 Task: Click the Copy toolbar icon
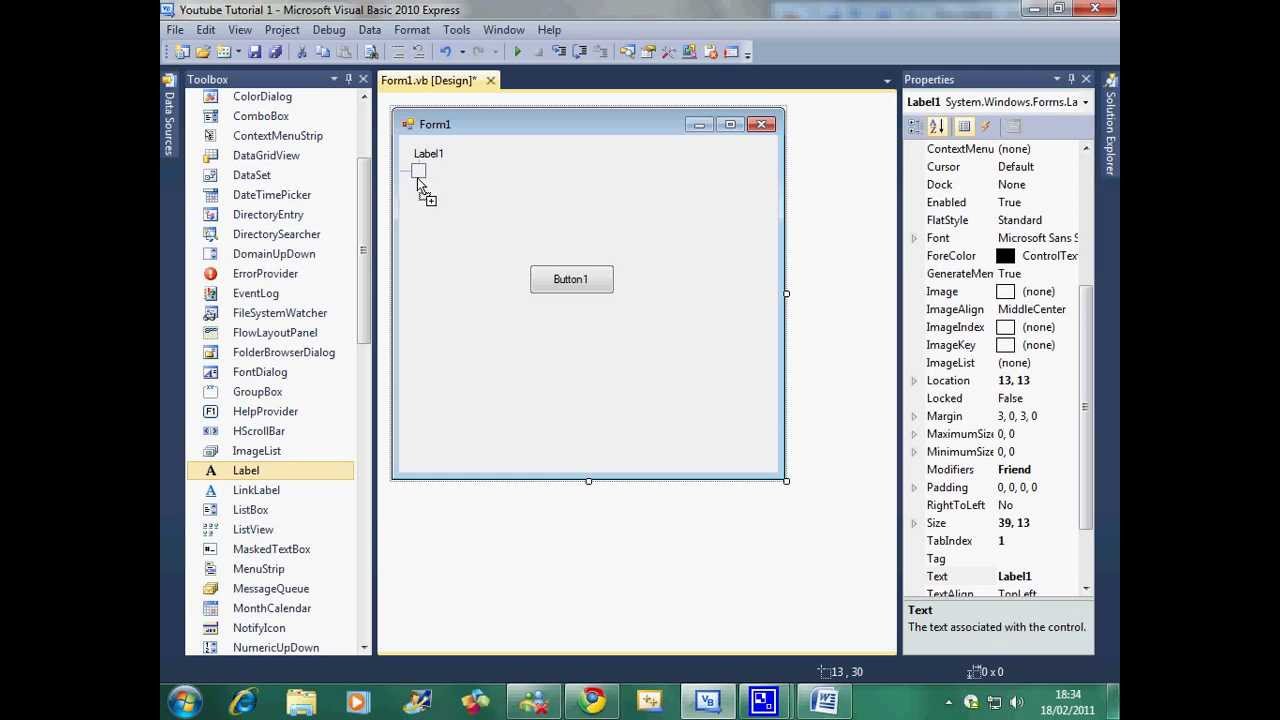[323, 52]
